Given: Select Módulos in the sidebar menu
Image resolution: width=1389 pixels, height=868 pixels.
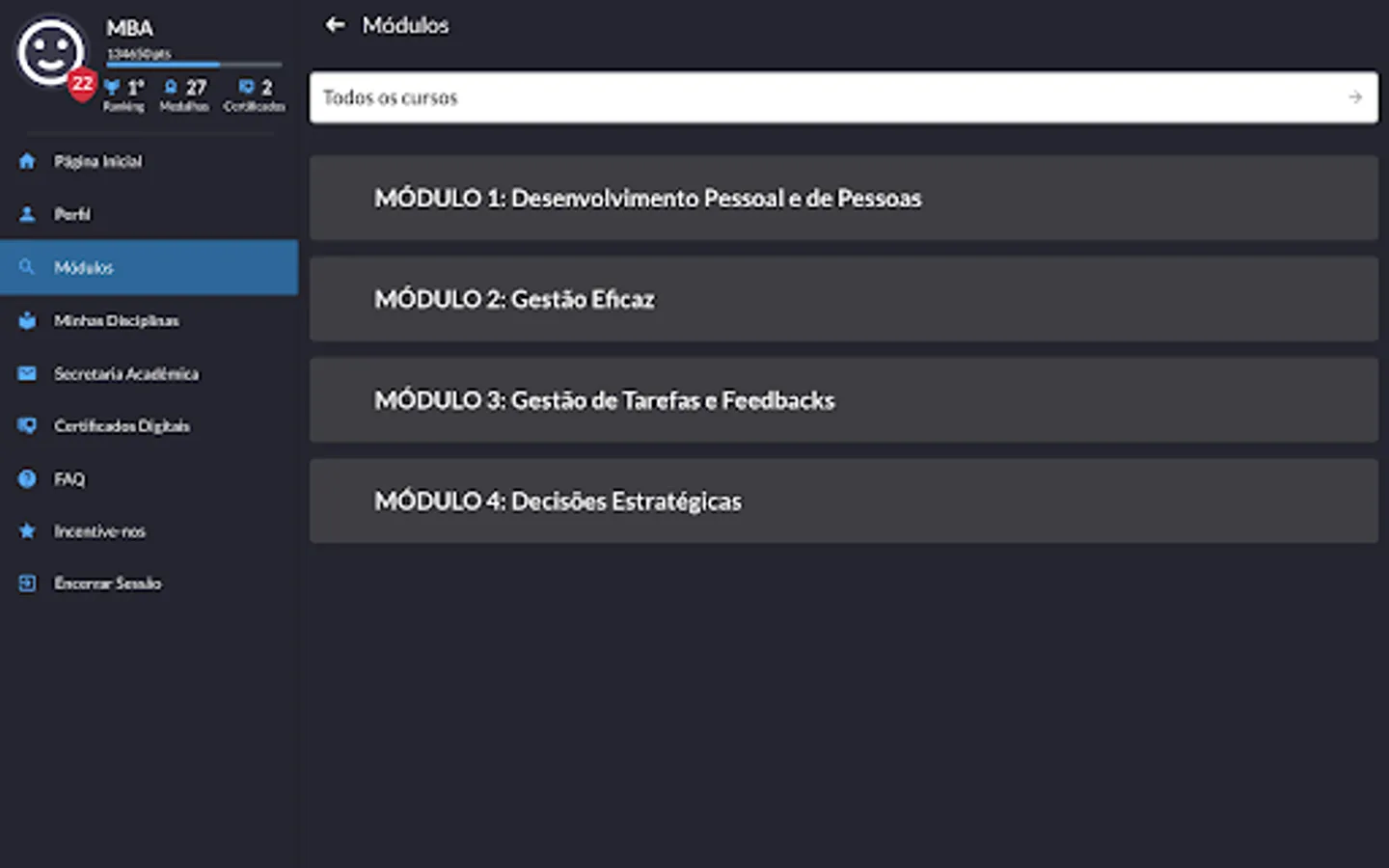Looking at the screenshot, I should (x=149, y=267).
